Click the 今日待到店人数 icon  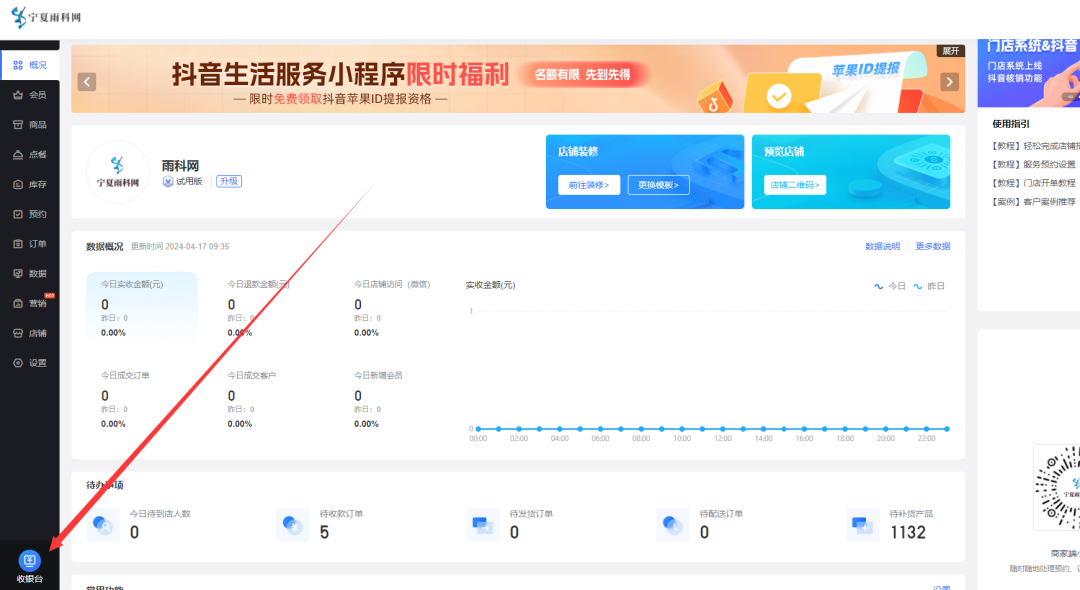click(x=103, y=525)
